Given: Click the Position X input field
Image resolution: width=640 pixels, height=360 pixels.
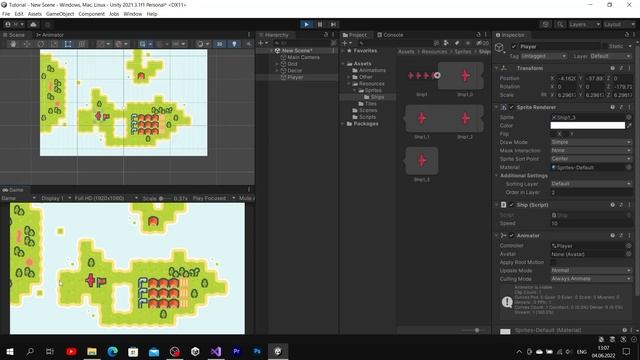Looking at the screenshot, I should click(x=567, y=78).
